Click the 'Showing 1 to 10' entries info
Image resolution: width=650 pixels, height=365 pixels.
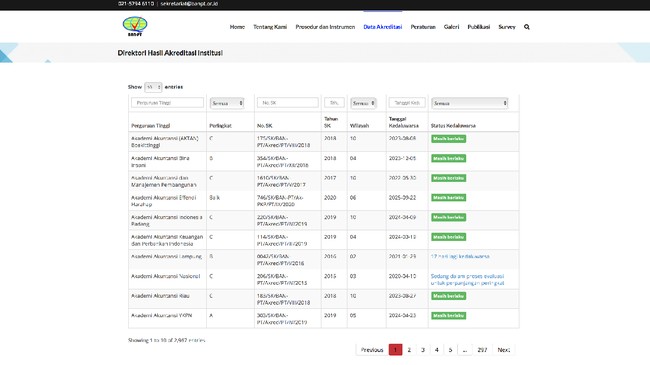point(167,340)
